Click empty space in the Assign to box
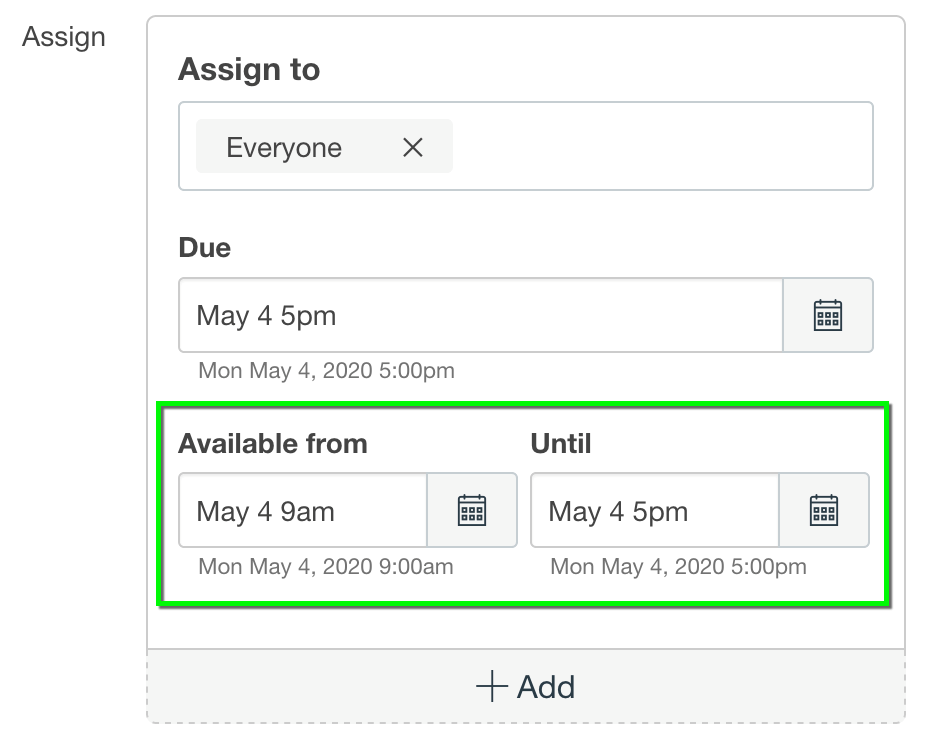Image resolution: width=940 pixels, height=742 pixels. (660, 147)
